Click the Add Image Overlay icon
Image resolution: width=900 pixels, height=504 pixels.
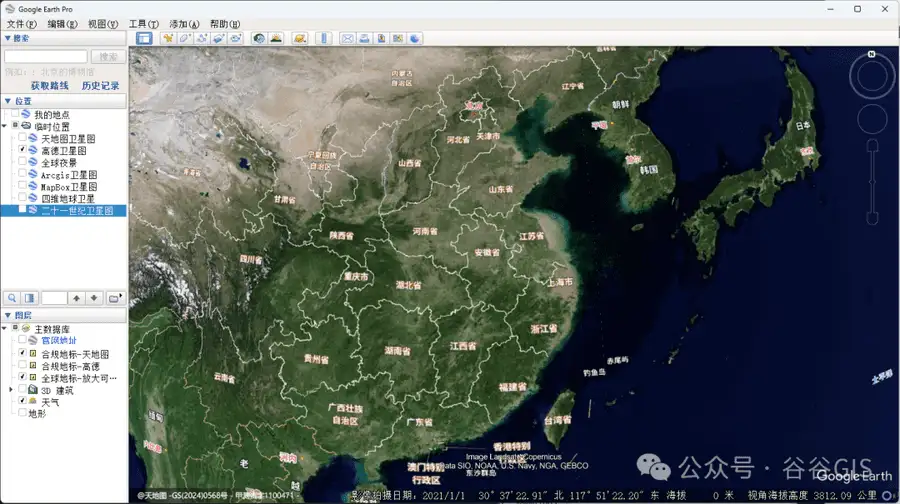click(218, 38)
